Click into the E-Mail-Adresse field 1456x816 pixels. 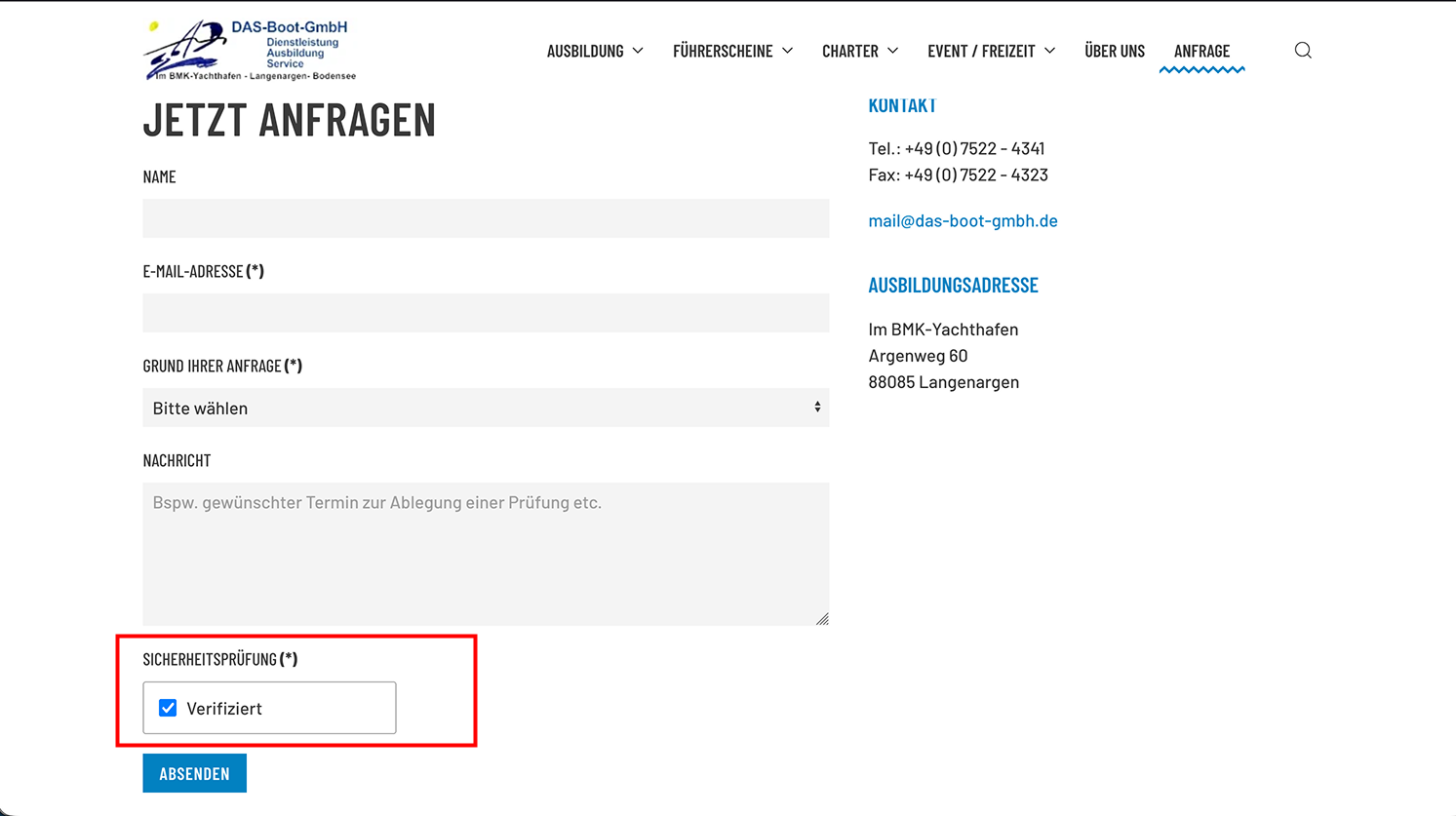(486, 313)
